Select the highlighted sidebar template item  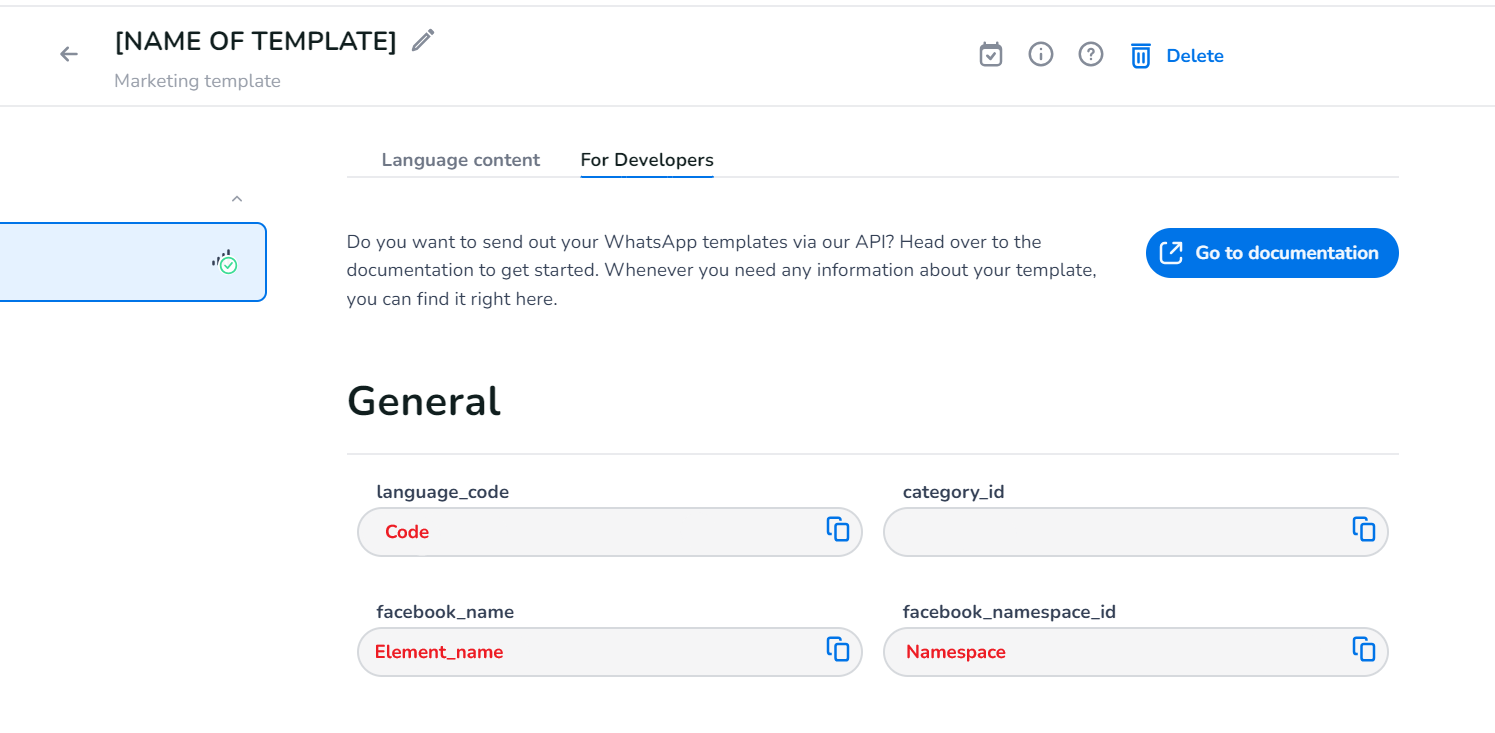pos(110,262)
